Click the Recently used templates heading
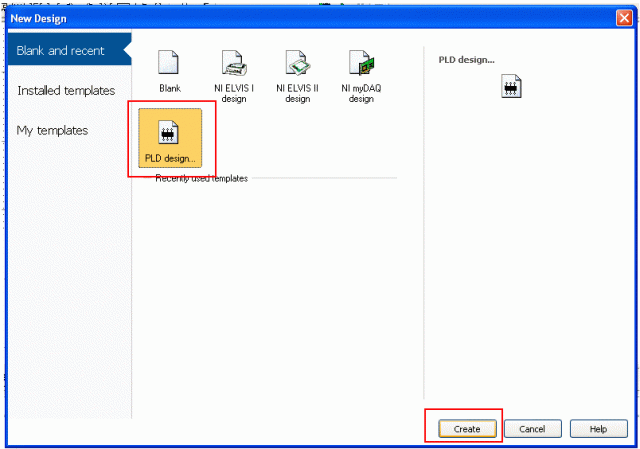Screen dimensions: 640x449 click(x=202, y=179)
